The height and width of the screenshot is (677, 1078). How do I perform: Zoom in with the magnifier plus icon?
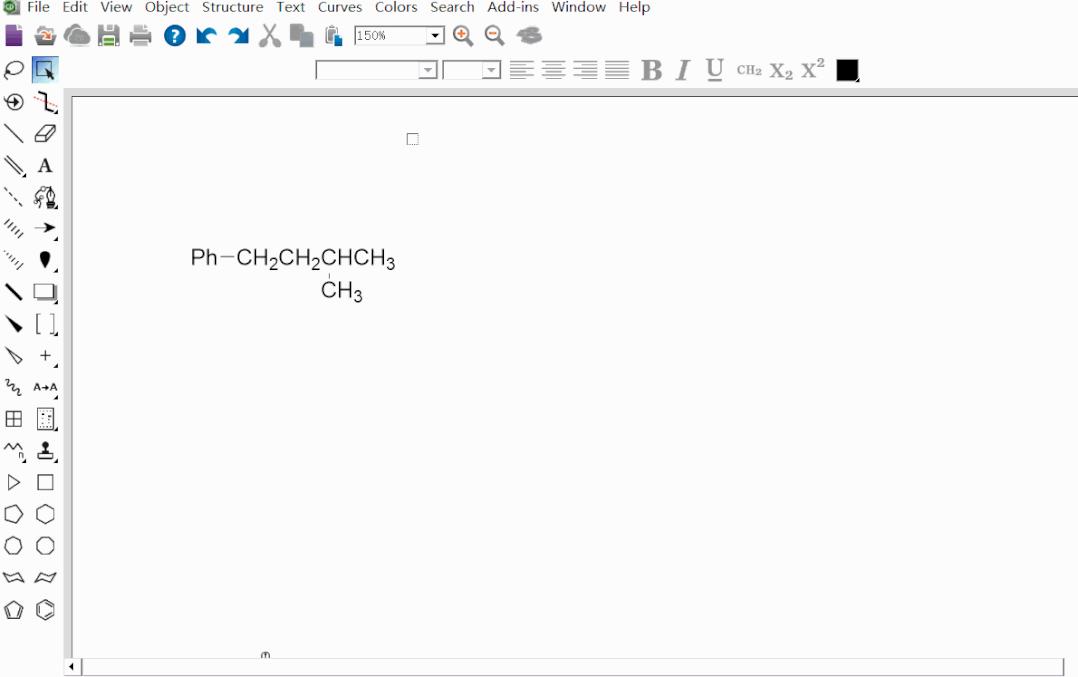pos(461,35)
